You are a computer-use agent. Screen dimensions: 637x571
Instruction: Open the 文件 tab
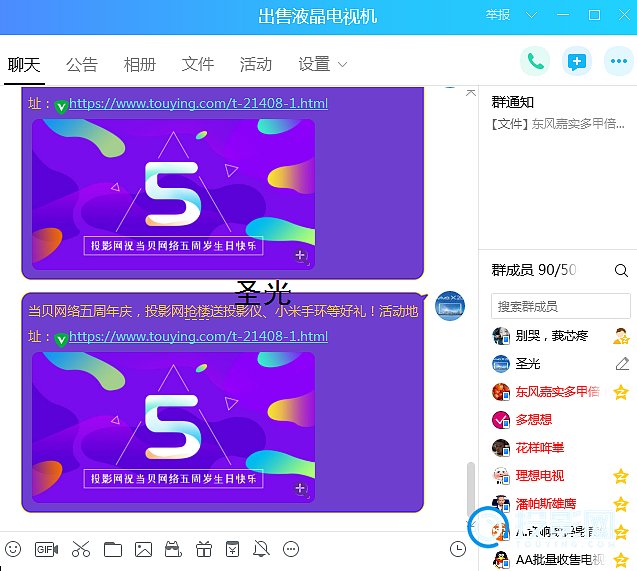198,65
